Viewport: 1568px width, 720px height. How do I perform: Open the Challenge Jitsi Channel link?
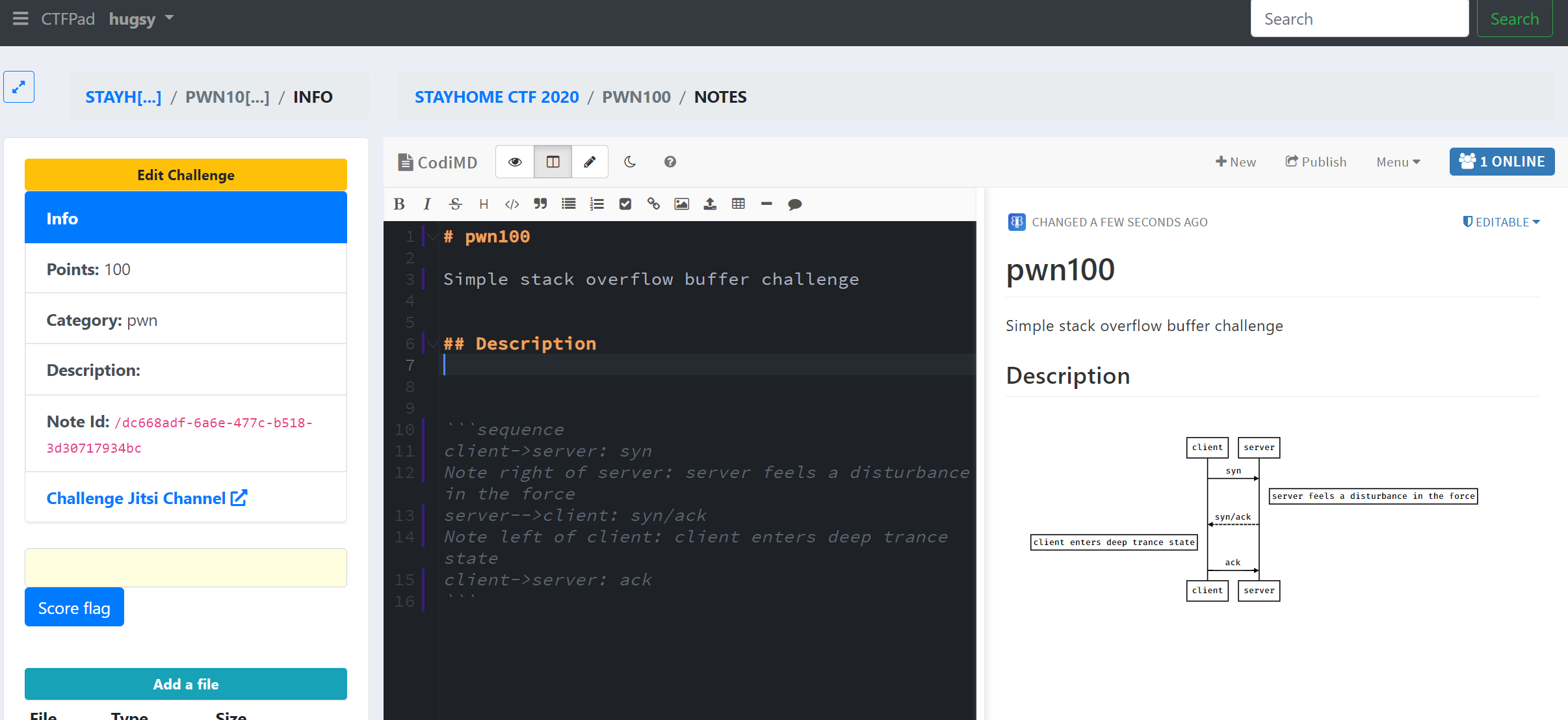coord(146,498)
